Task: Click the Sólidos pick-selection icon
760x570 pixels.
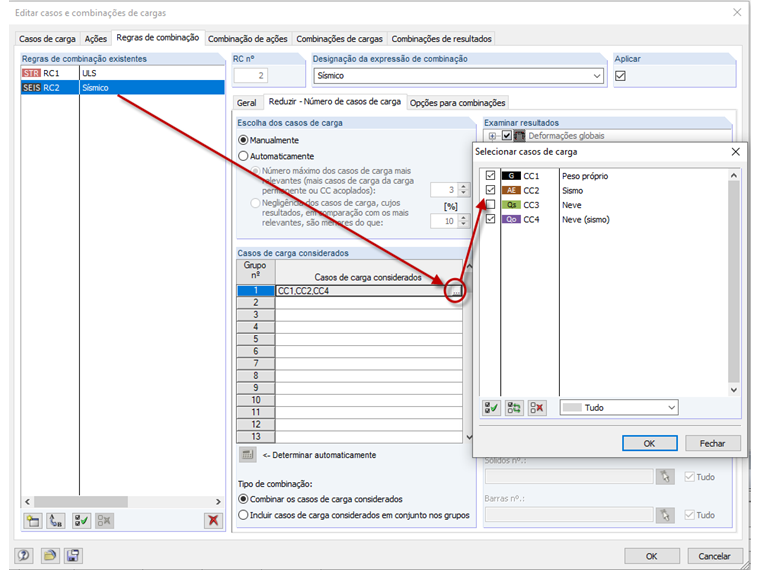Action: tap(665, 477)
